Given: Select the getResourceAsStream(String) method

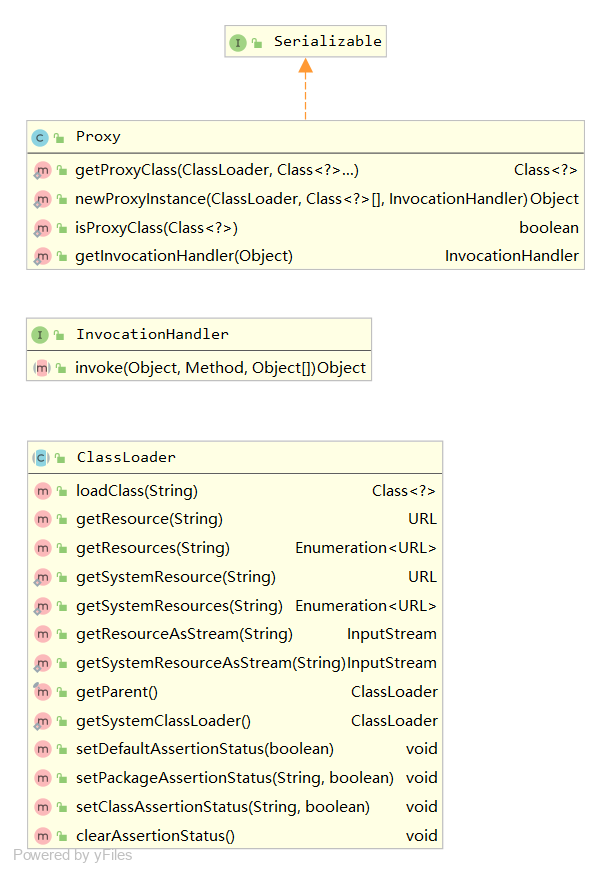Looking at the screenshot, I should click(184, 634).
